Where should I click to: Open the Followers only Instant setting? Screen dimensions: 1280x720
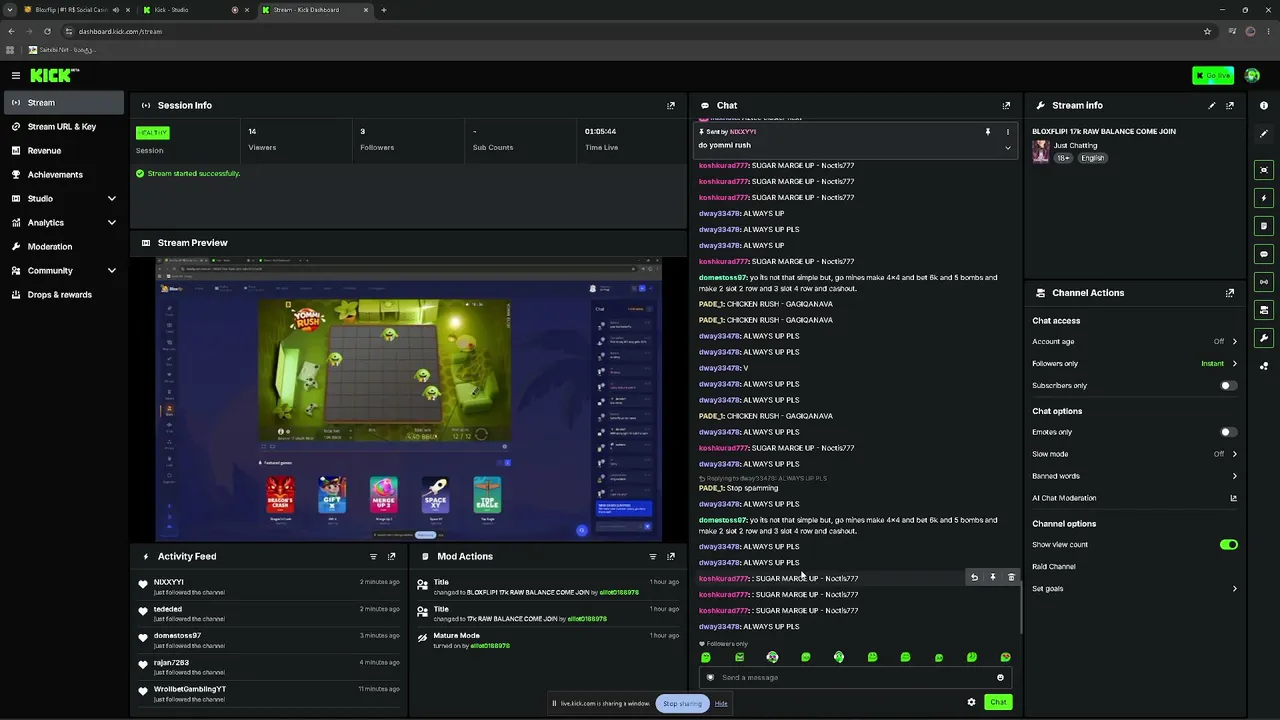click(x=1135, y=364)
